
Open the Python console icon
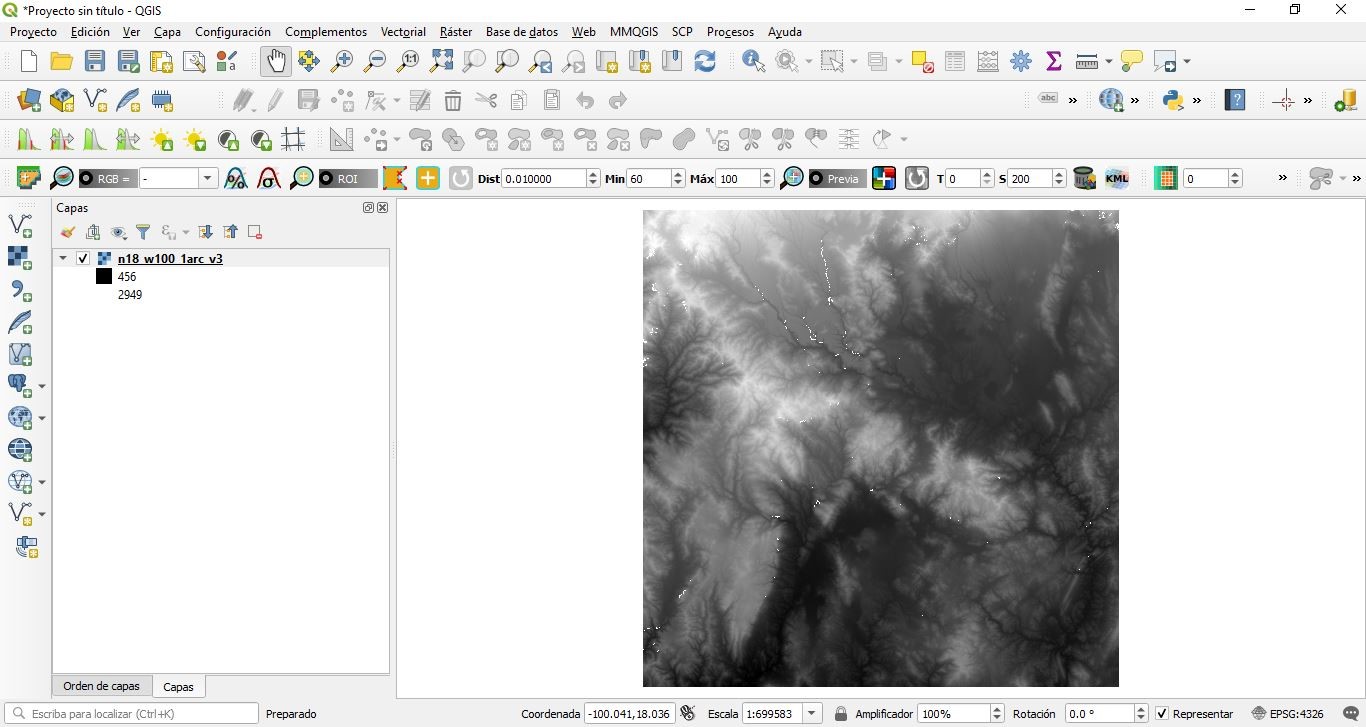coord(1173,100)
